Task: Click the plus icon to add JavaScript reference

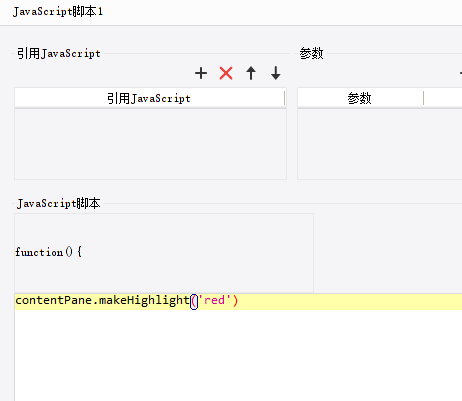Action: (201, 73)
